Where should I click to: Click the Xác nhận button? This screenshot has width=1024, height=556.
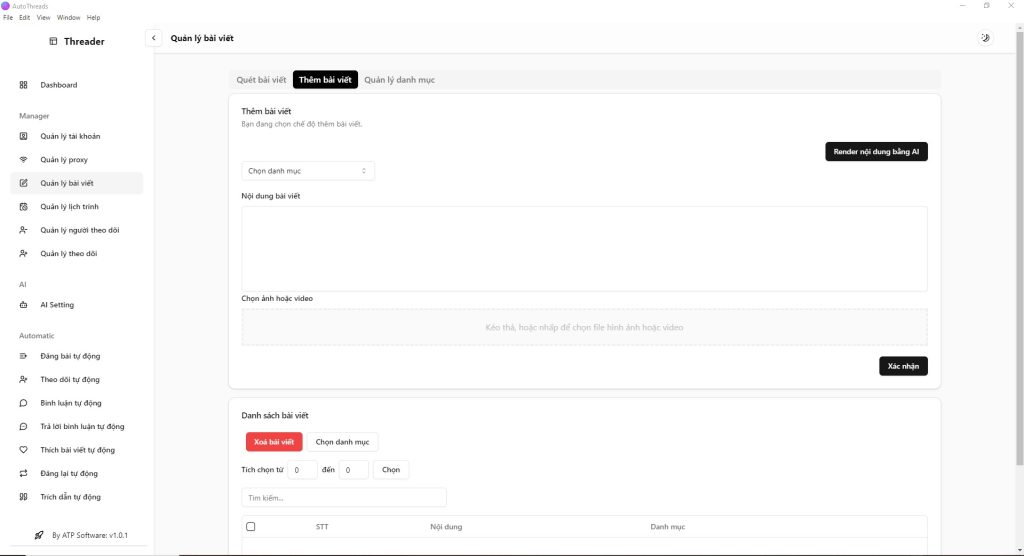[x=903, y=366]
